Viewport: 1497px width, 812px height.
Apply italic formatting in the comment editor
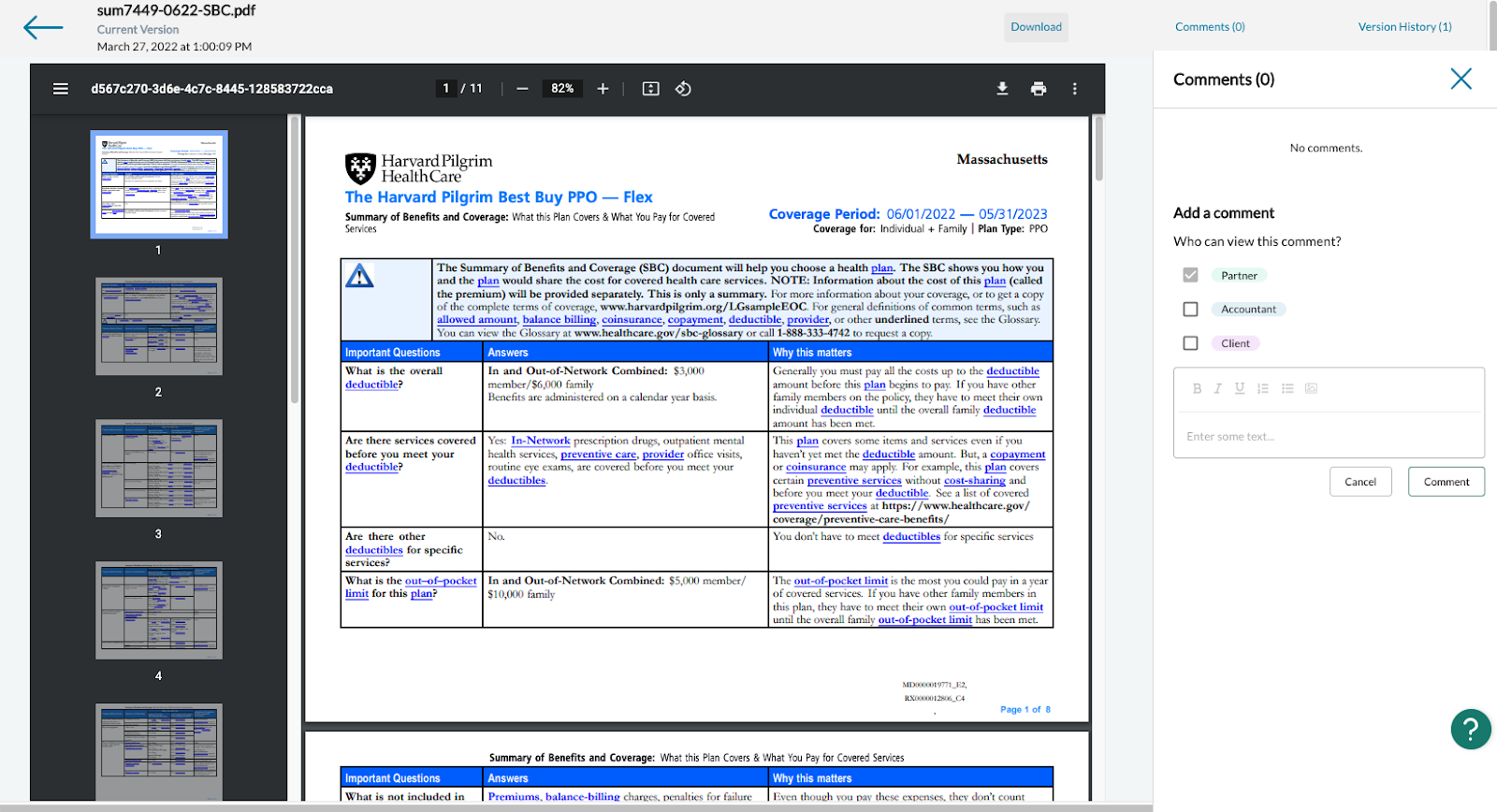point(1217,388)
